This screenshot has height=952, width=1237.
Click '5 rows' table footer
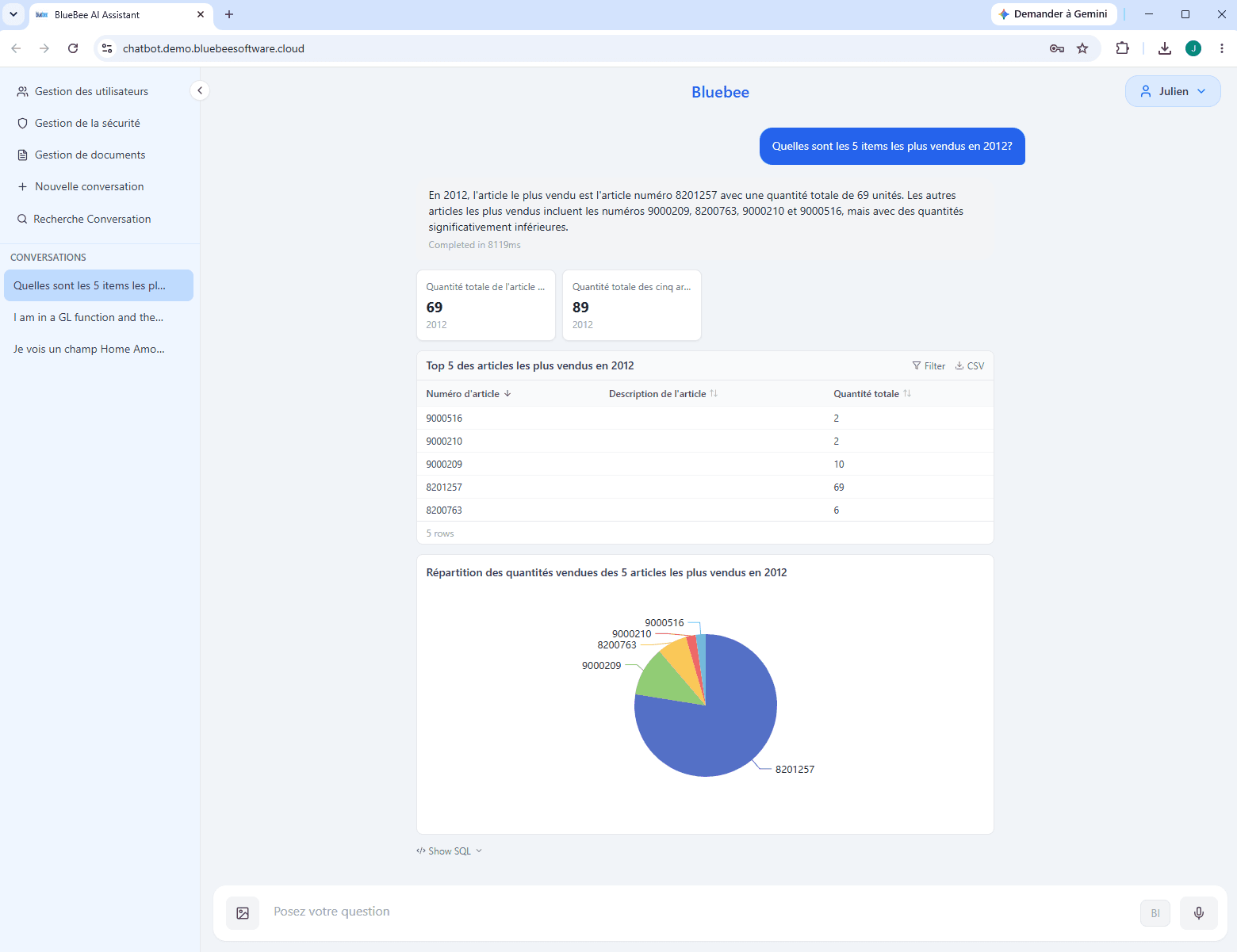(x=440, y=533)
